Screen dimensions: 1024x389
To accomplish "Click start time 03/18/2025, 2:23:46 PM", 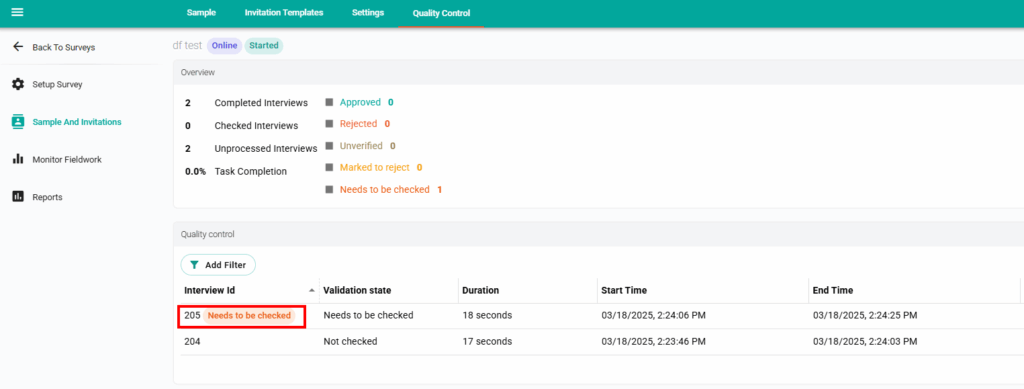I will [654, 341].
